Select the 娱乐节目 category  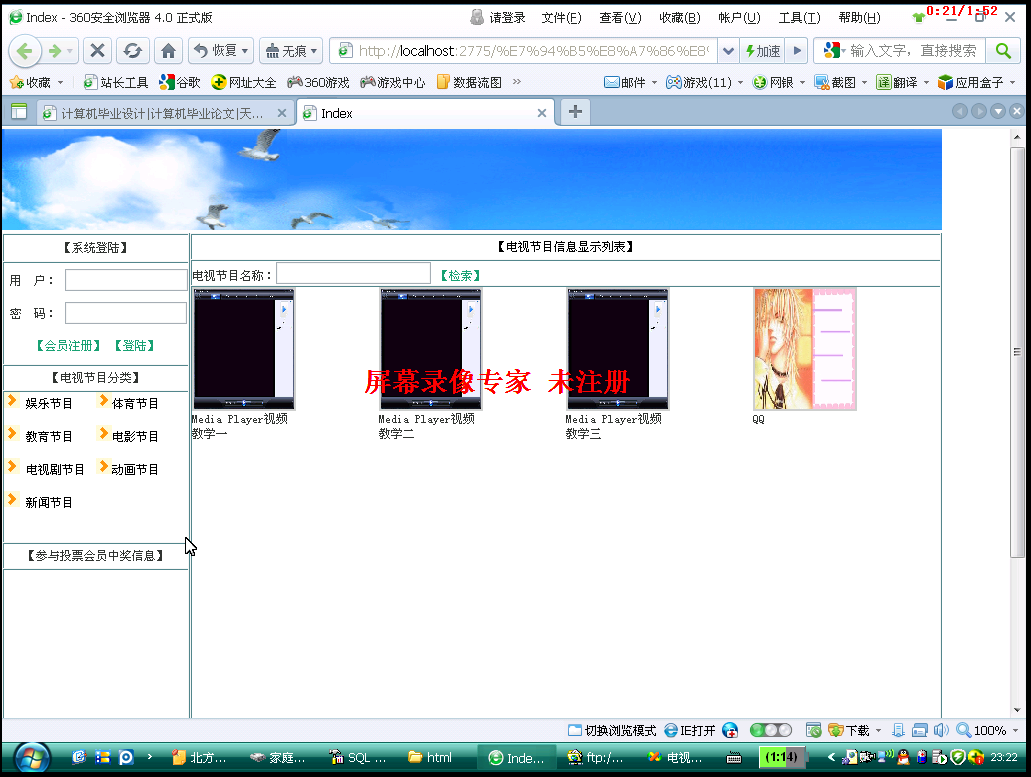tap(48, 404)
